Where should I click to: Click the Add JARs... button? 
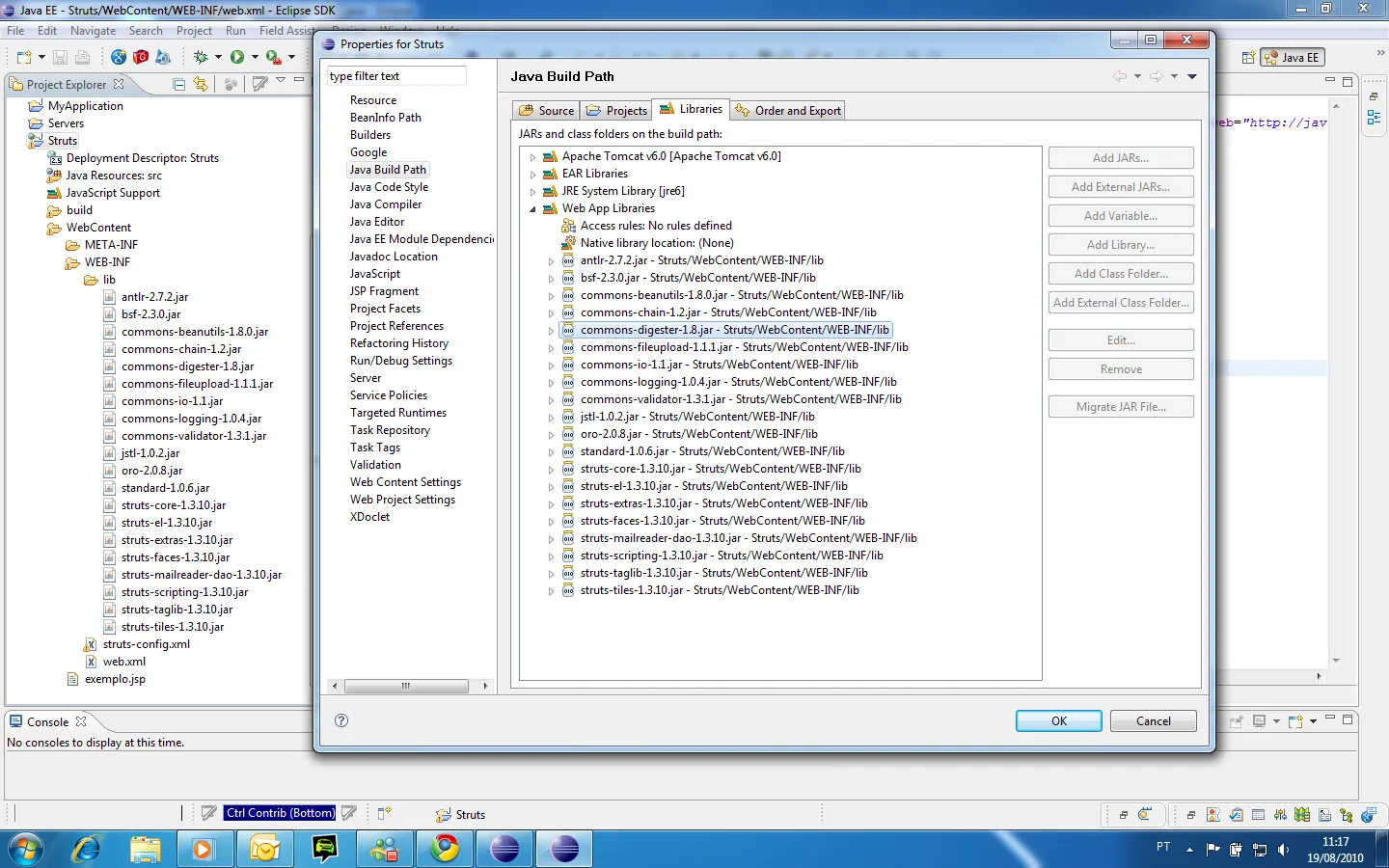pos(1121,158)
